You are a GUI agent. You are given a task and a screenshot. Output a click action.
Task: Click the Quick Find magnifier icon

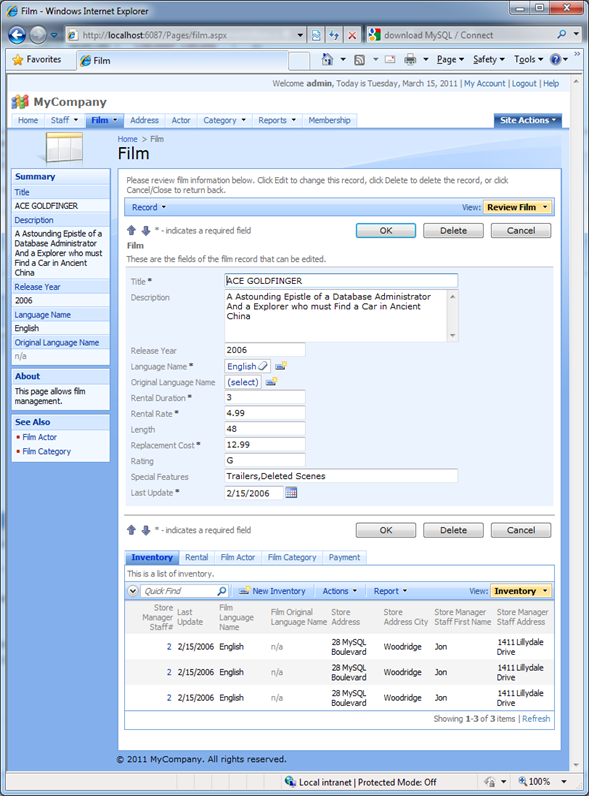pyautogui.click(x=222, y=591)
